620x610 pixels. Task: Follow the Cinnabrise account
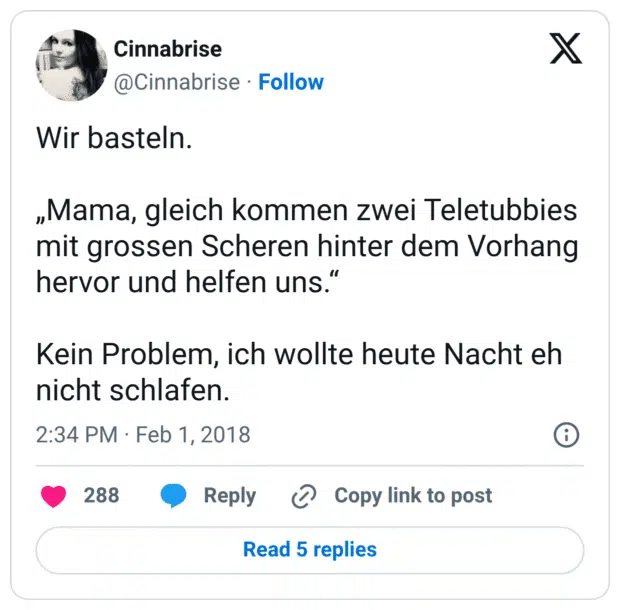pyautogui.click(x=291, y=82)
